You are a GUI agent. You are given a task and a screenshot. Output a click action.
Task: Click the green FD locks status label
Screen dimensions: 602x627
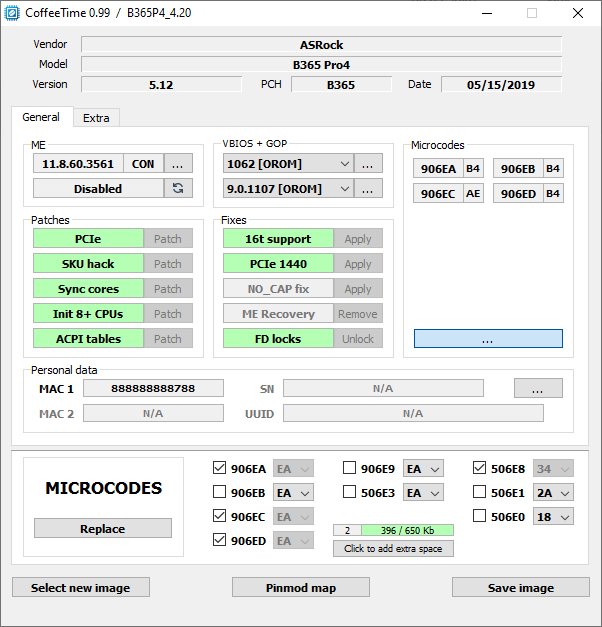tap(278, 338)
